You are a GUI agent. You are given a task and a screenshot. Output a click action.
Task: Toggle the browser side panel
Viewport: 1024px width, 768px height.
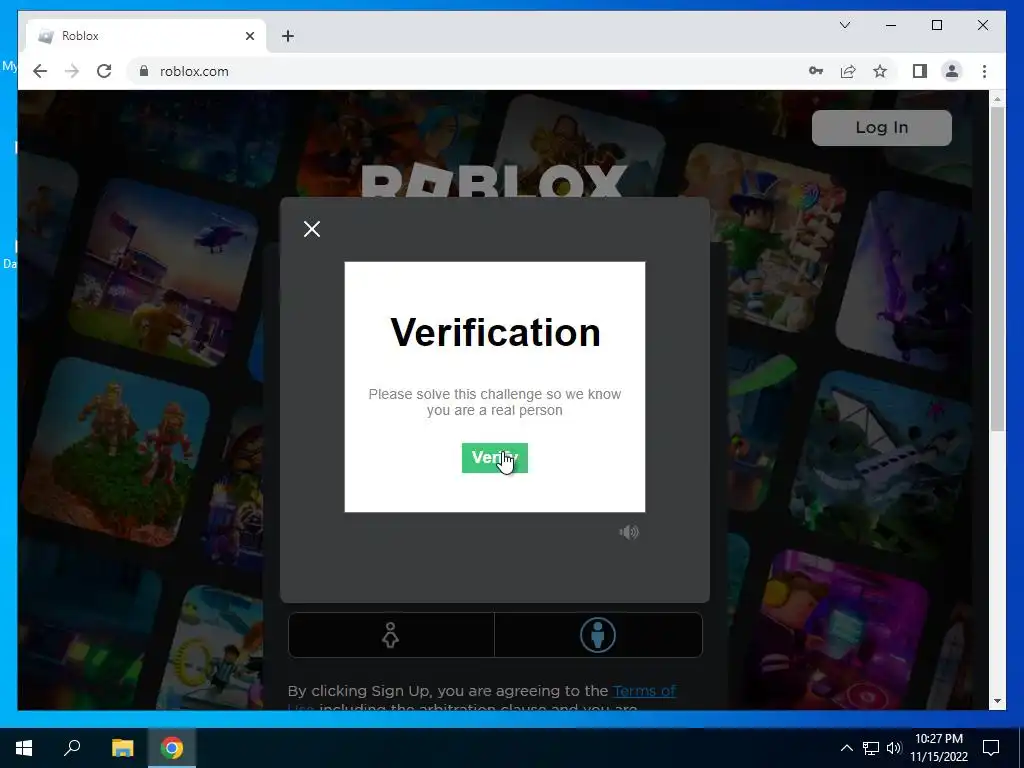tap(920, 71)
